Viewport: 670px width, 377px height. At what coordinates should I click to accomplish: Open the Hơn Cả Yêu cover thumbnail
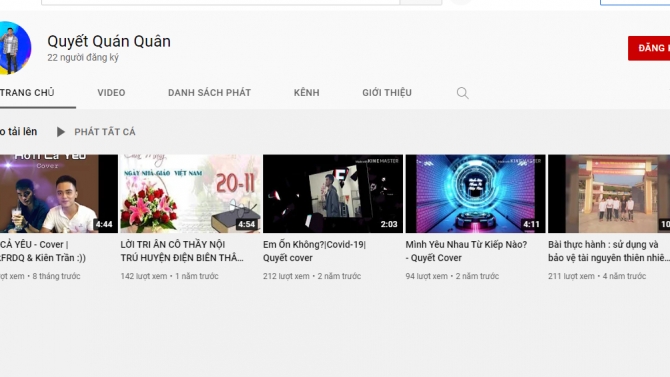[x=59, y=194]
